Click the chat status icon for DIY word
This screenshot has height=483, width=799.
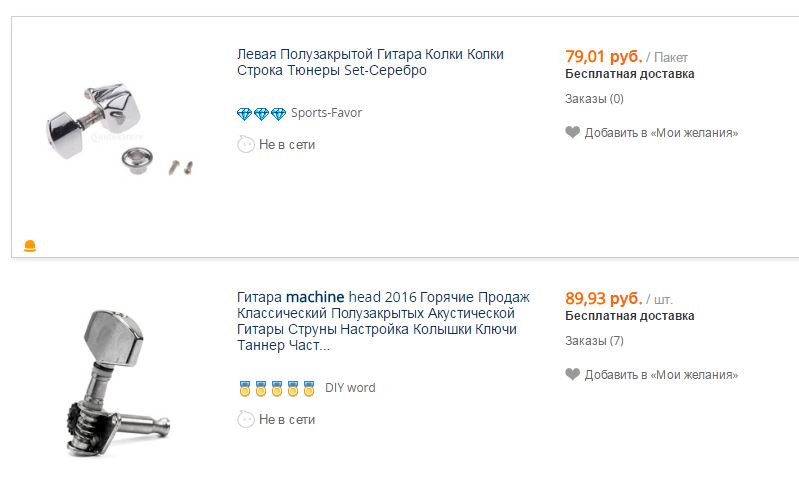point(245,420)
